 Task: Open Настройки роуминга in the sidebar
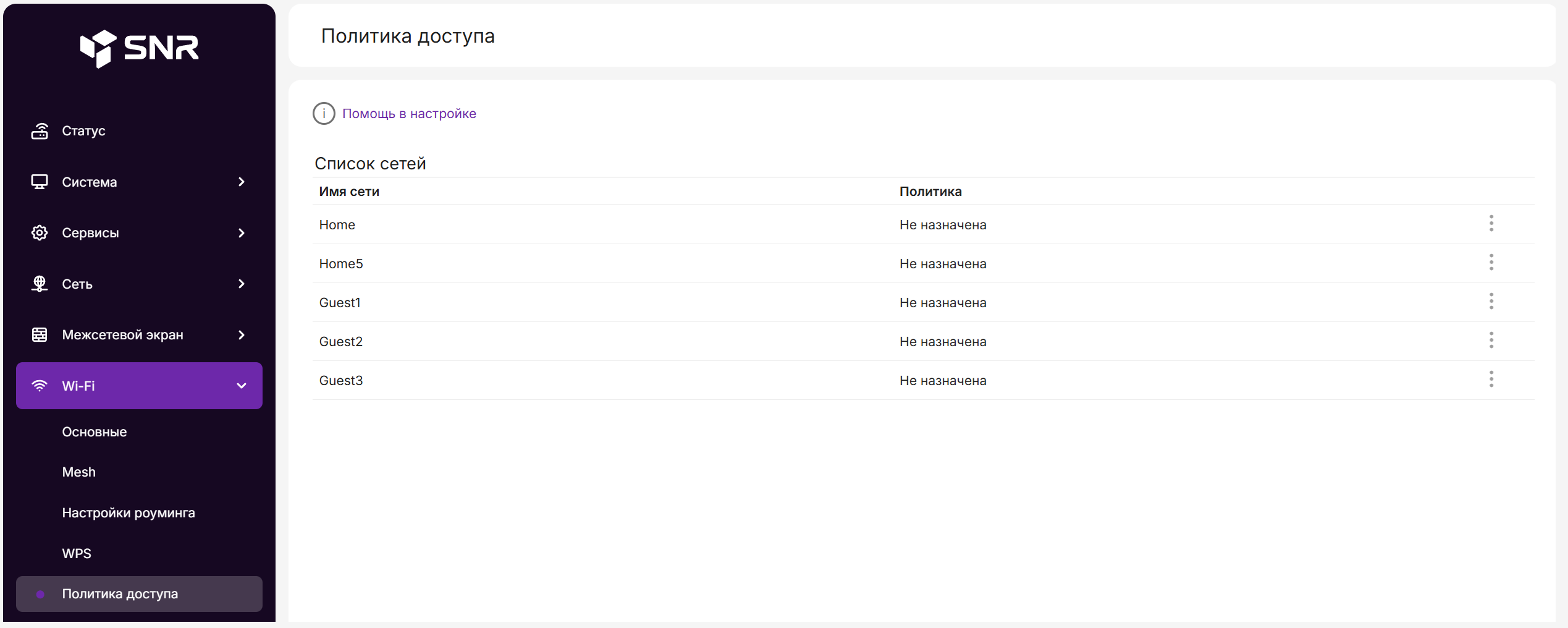[129, 513]
